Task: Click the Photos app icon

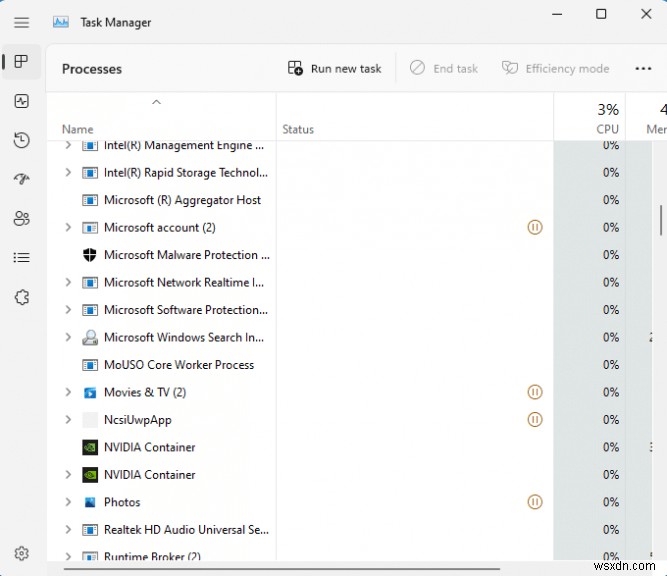Action: [90, 502]
